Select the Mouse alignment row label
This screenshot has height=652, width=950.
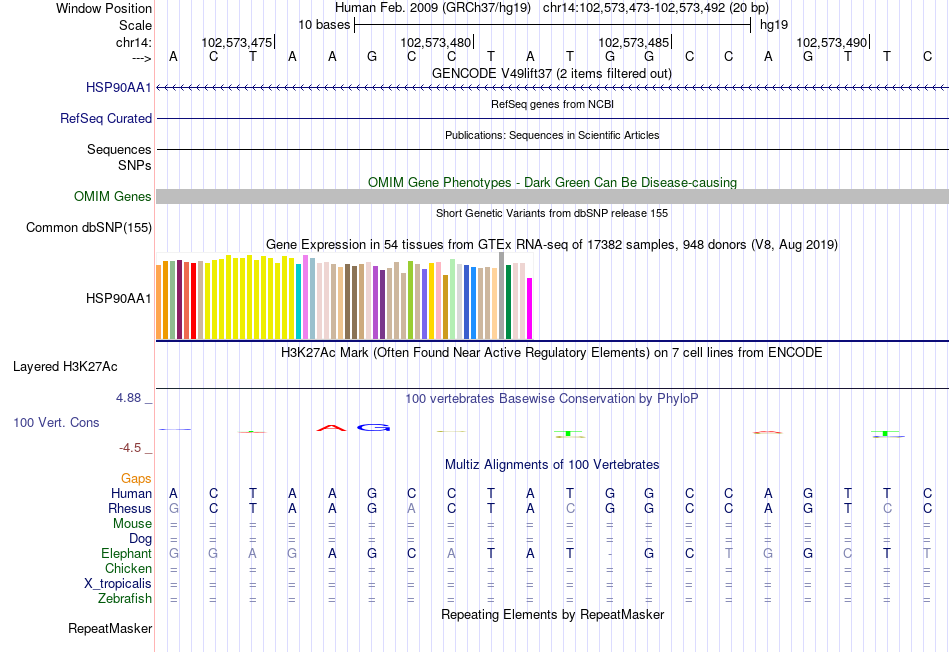coord(133,524)
